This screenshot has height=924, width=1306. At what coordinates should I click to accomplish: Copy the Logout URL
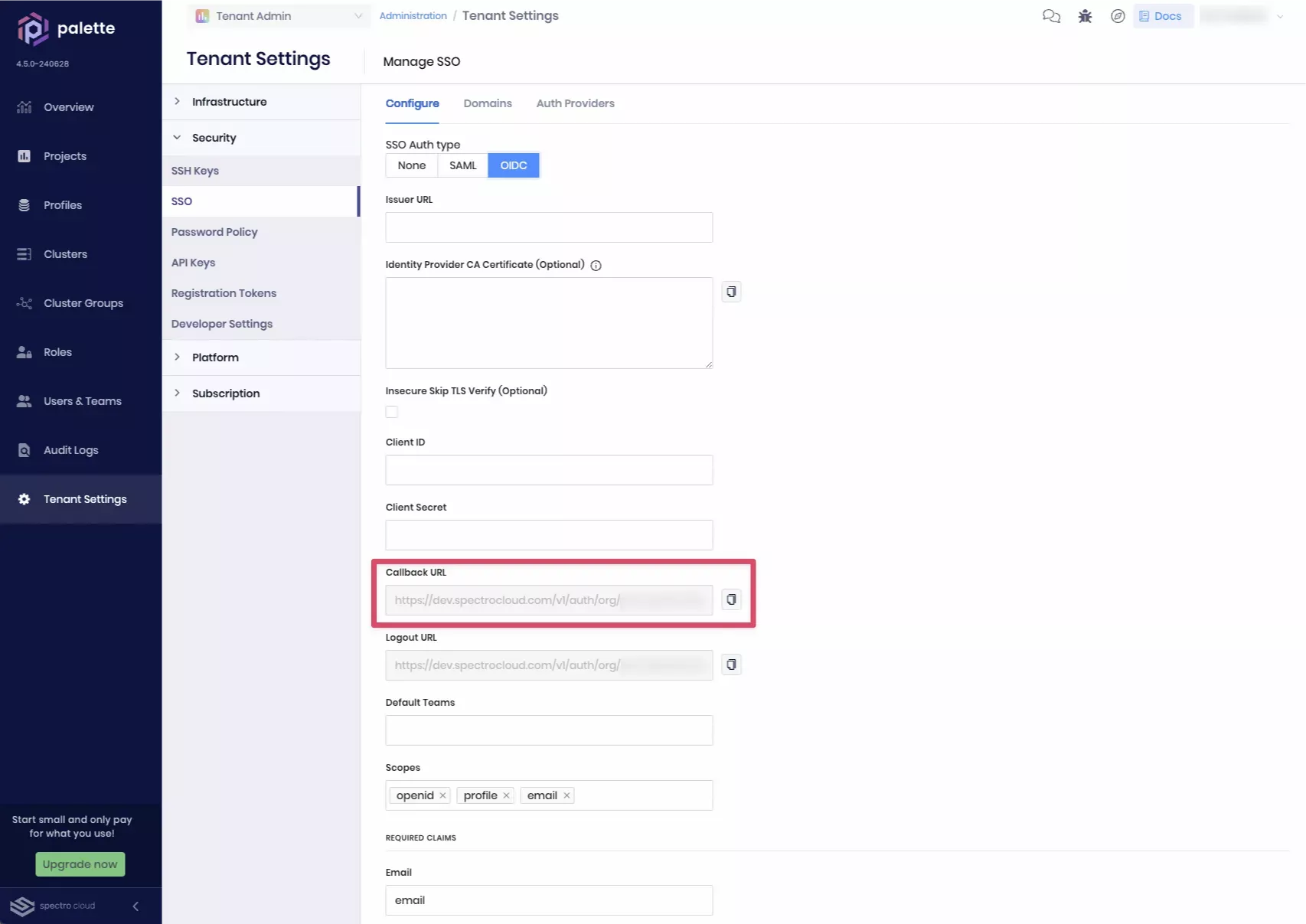tap(731, 664)
